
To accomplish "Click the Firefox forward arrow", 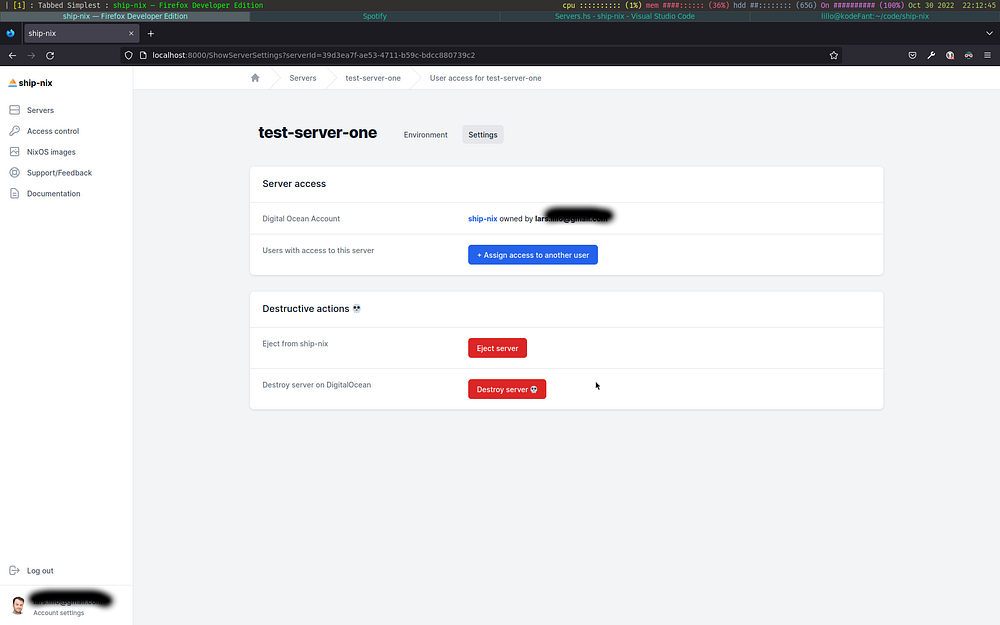I will [x=31, y=55].
